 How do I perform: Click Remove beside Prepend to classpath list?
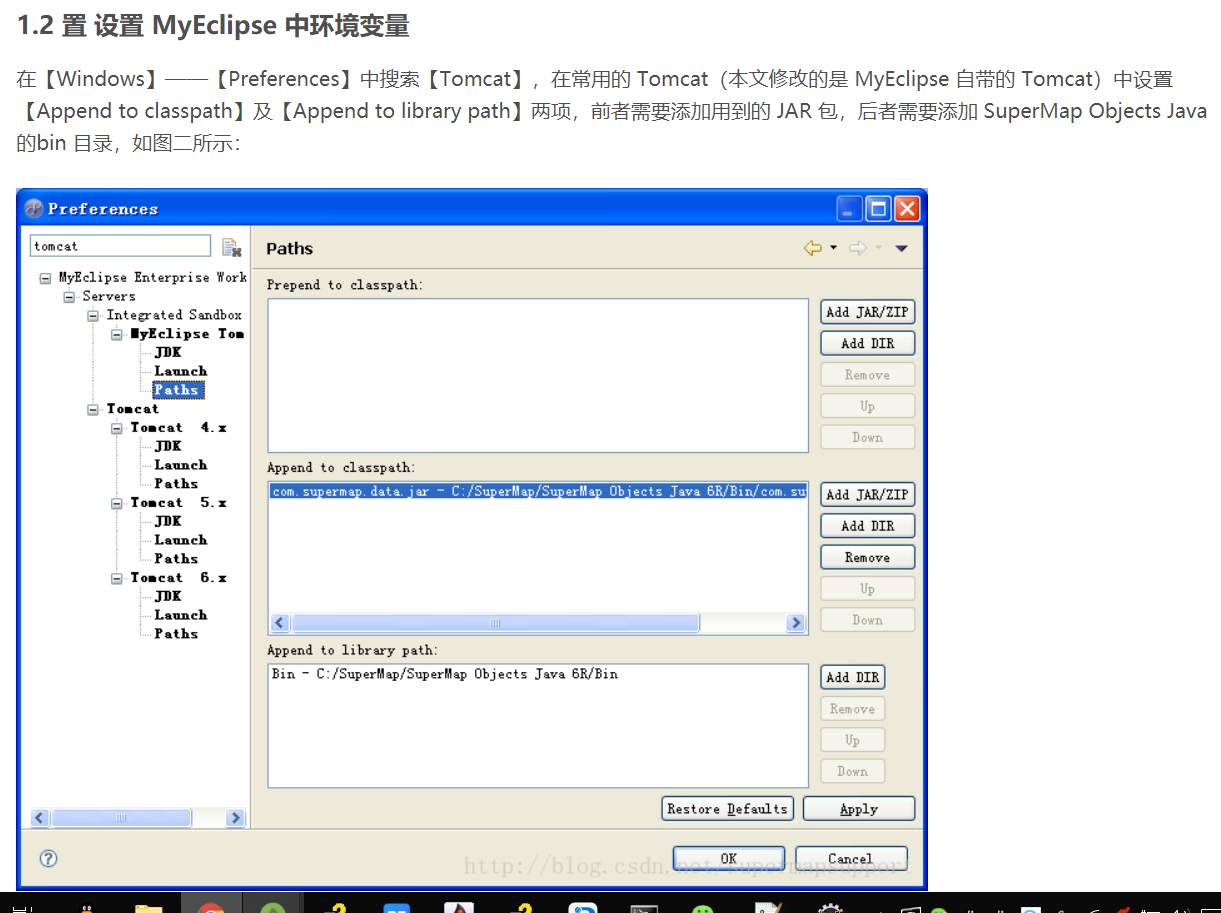(867, 375)
